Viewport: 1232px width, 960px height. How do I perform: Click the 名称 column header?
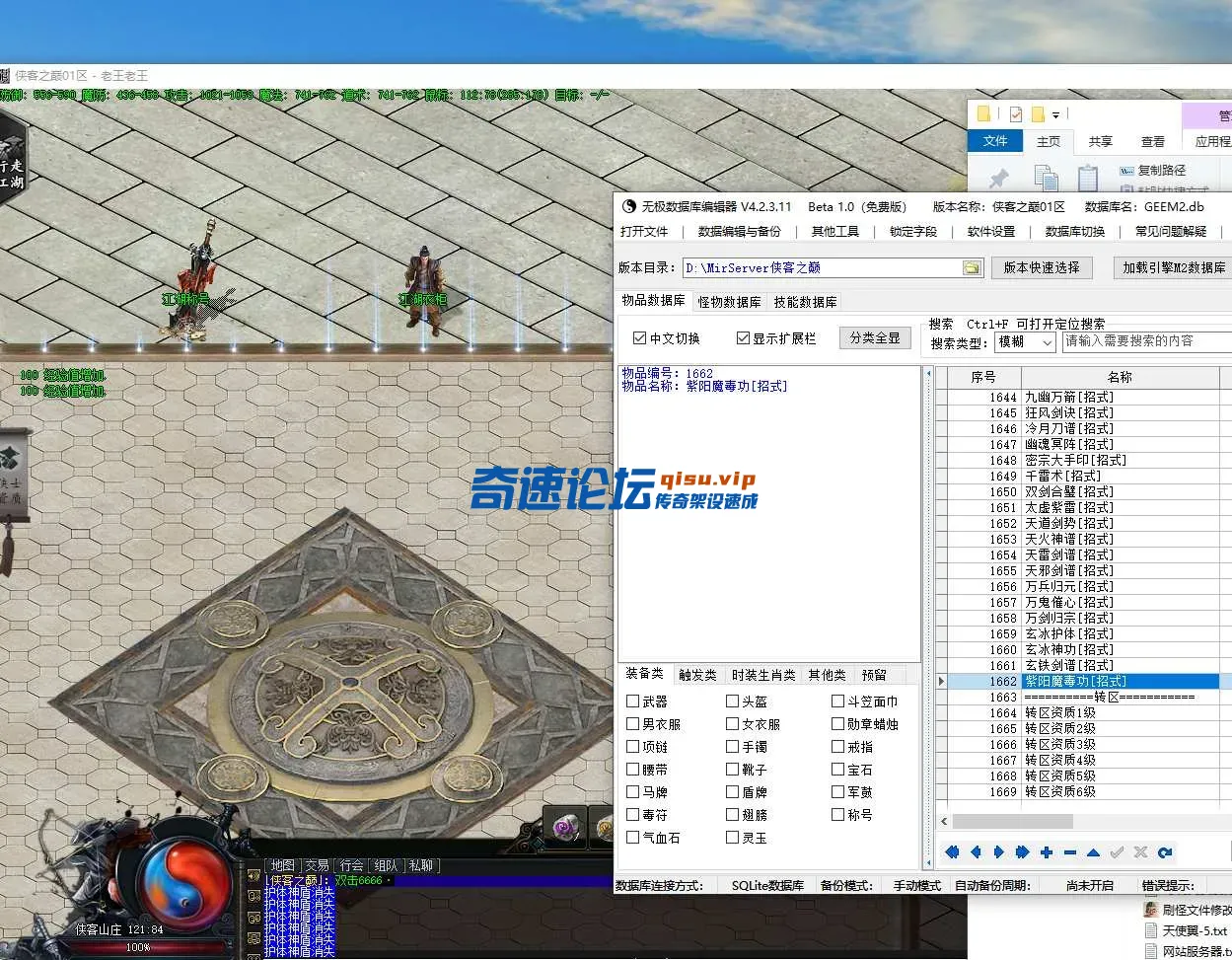1121,377
